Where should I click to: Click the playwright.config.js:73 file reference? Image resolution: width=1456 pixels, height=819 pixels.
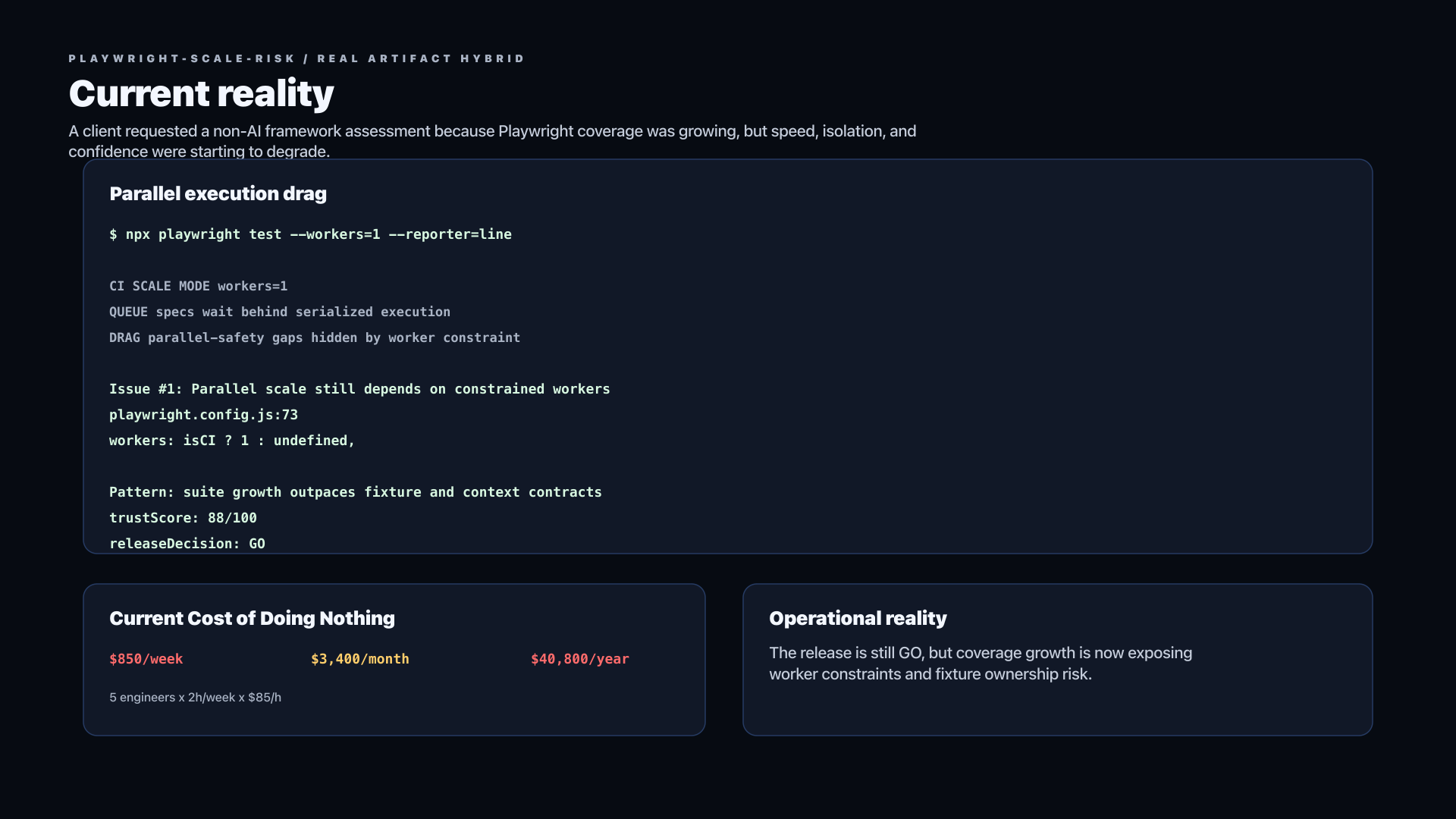tap(203, 415)
